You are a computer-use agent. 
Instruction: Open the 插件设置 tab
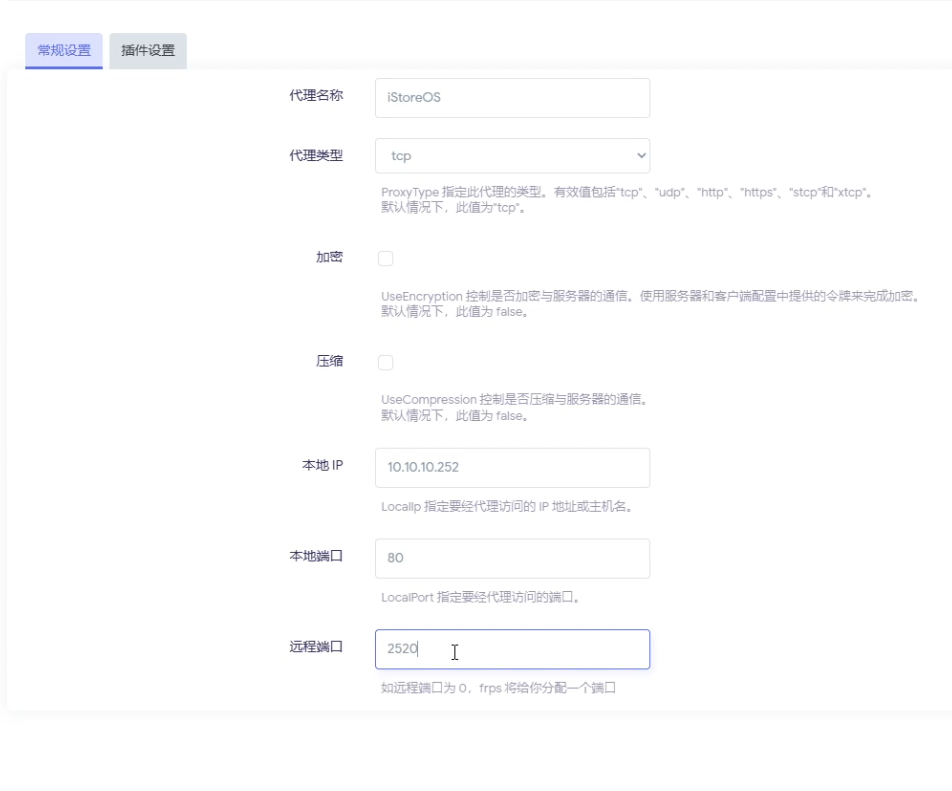tap(148, 51)
